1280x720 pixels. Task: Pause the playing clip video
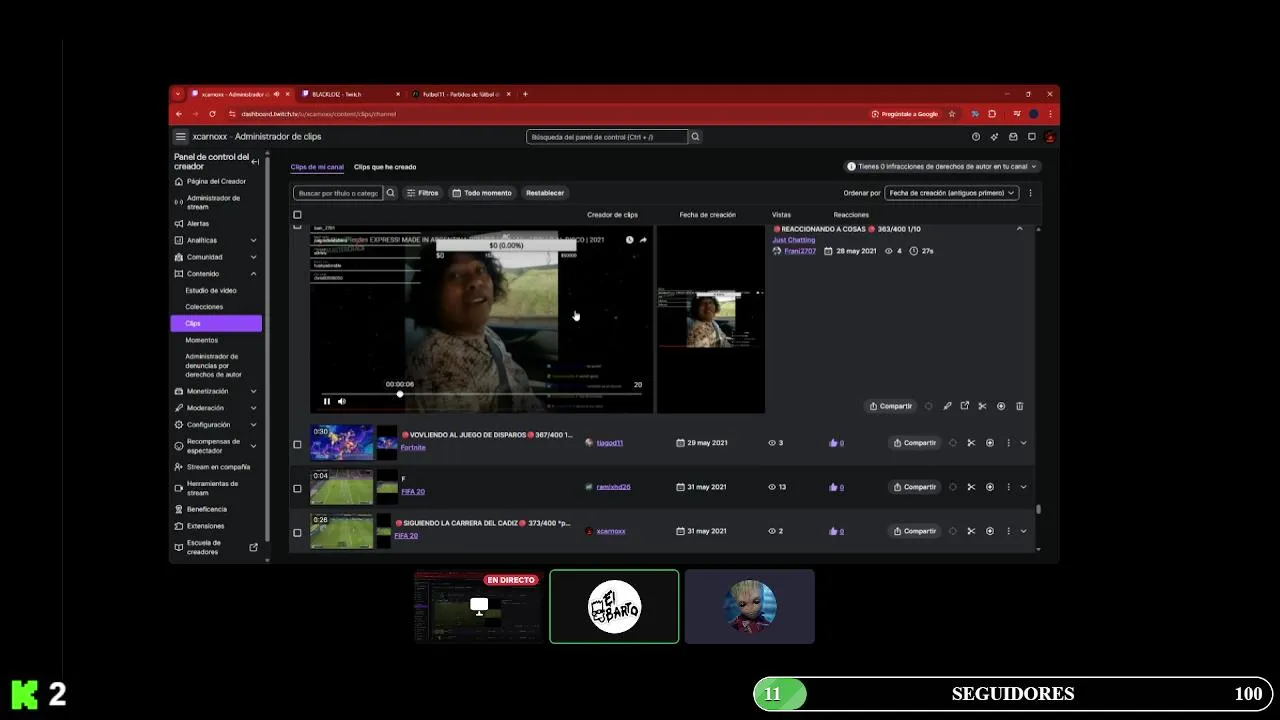(x=326, y=401)
